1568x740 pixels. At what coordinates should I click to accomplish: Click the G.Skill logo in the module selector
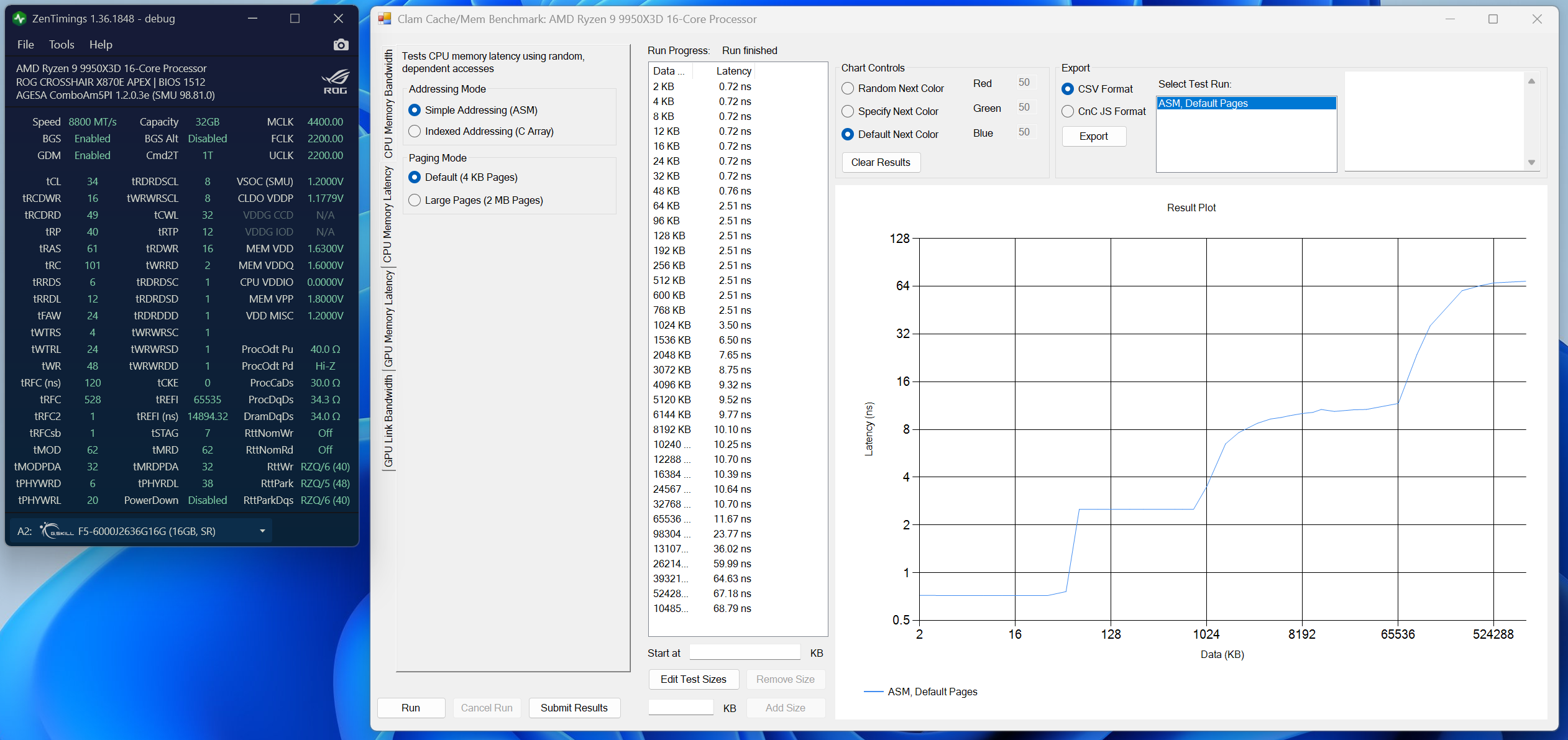pos(57,531)
